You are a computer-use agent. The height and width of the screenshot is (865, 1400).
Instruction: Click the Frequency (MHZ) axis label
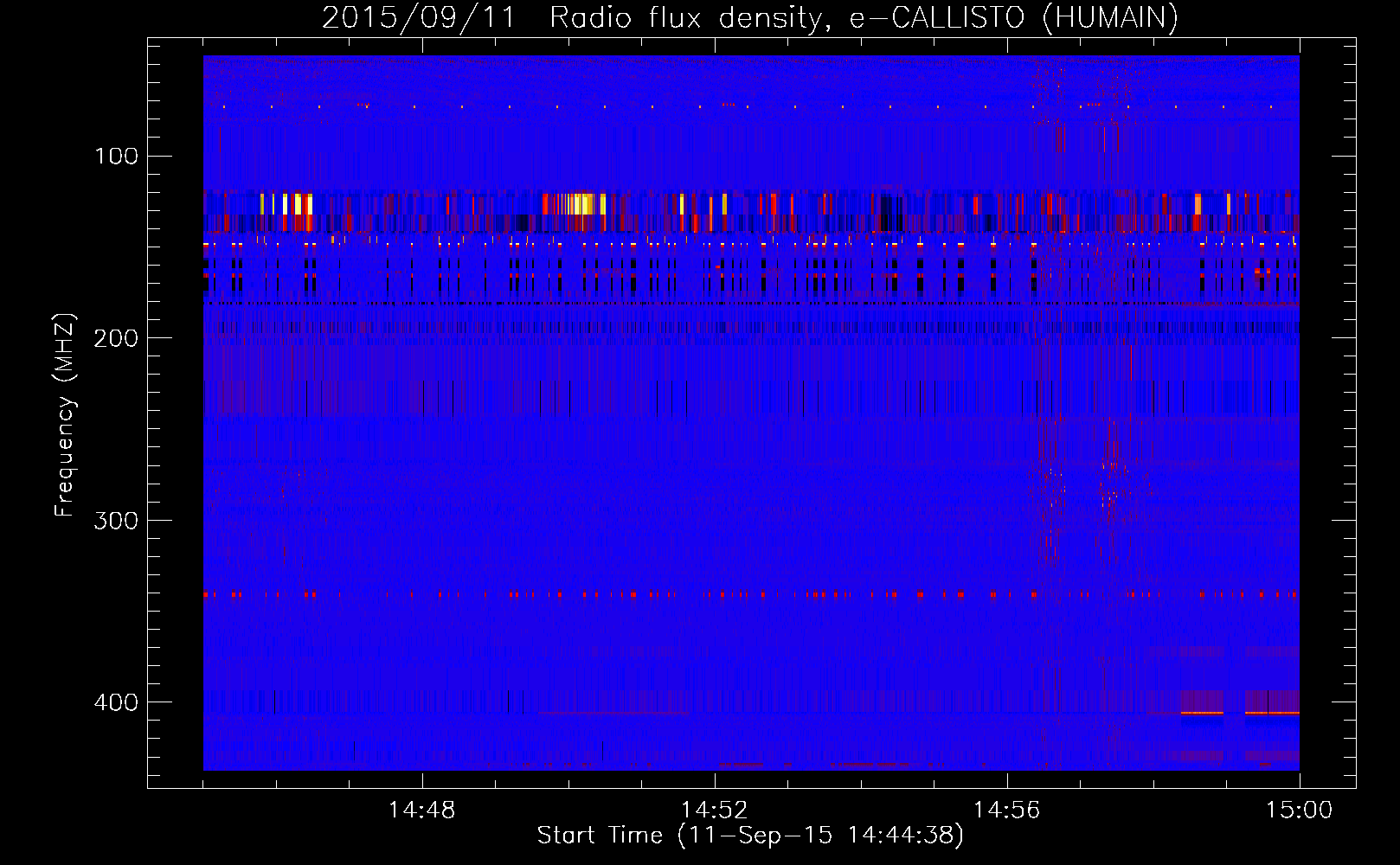65,414
